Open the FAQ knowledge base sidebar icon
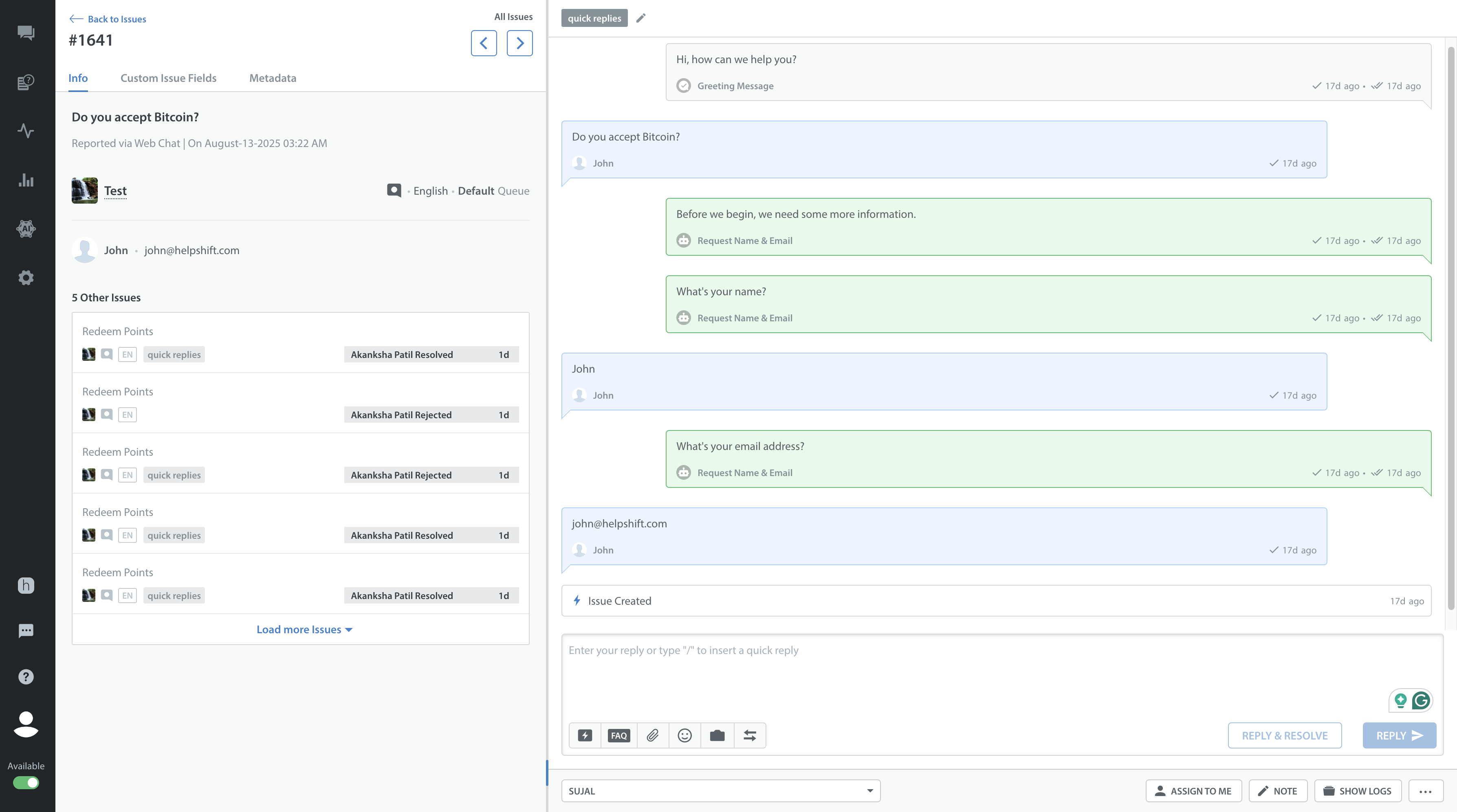 (26, 83)
